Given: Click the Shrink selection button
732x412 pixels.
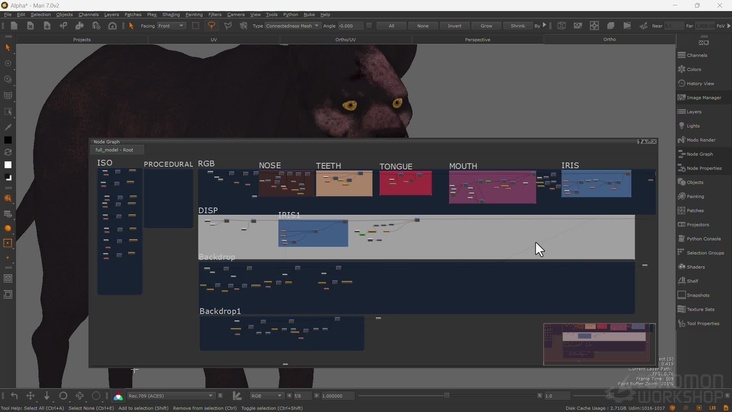Looking at the screenshot, I should pos(517,26).
